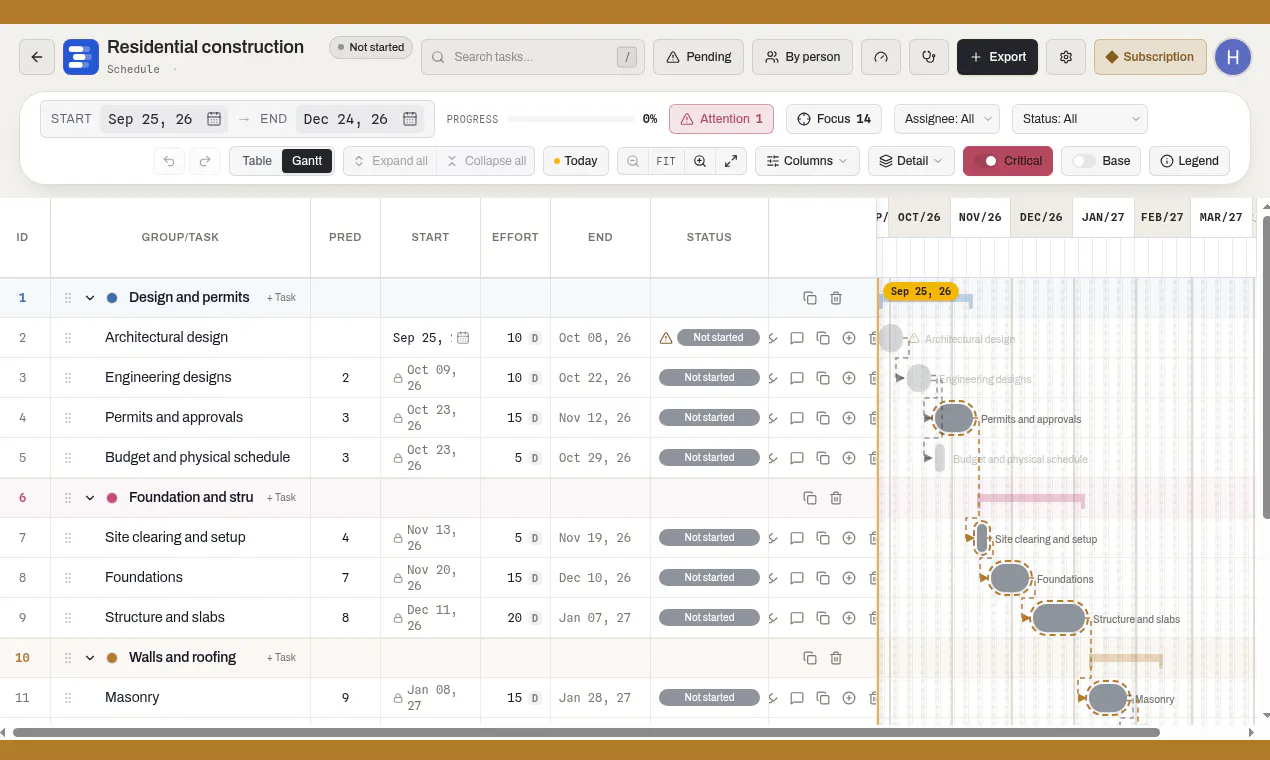Viewport: 1270px width, 760px height.
Task: Open Focus 14 filter
Action: click(834, 119)
